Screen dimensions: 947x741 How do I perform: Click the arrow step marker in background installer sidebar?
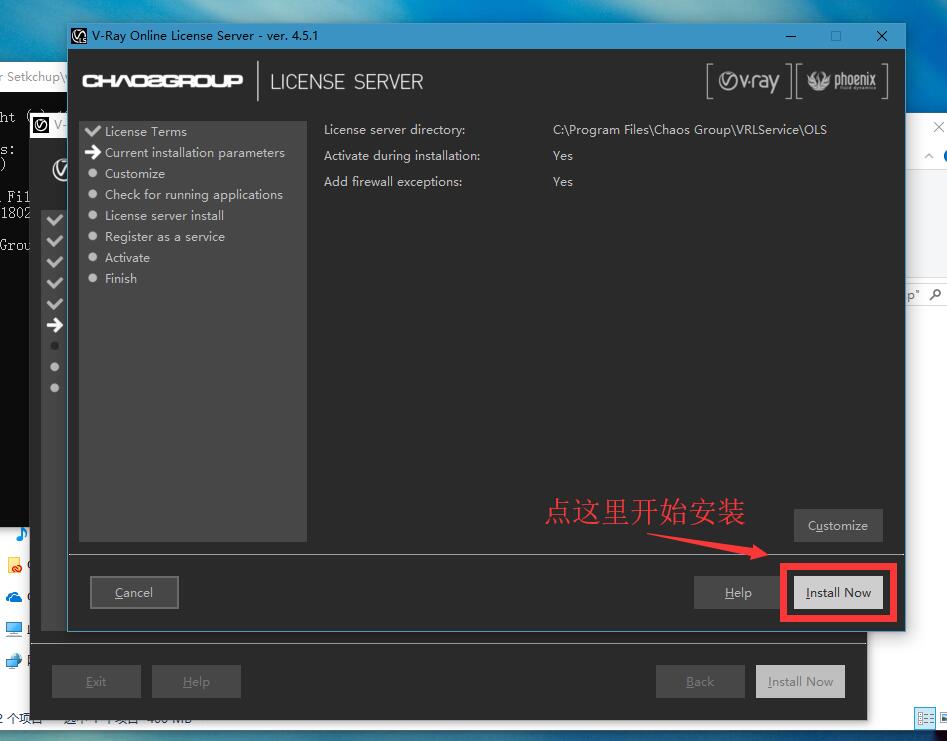coord(54,325)
